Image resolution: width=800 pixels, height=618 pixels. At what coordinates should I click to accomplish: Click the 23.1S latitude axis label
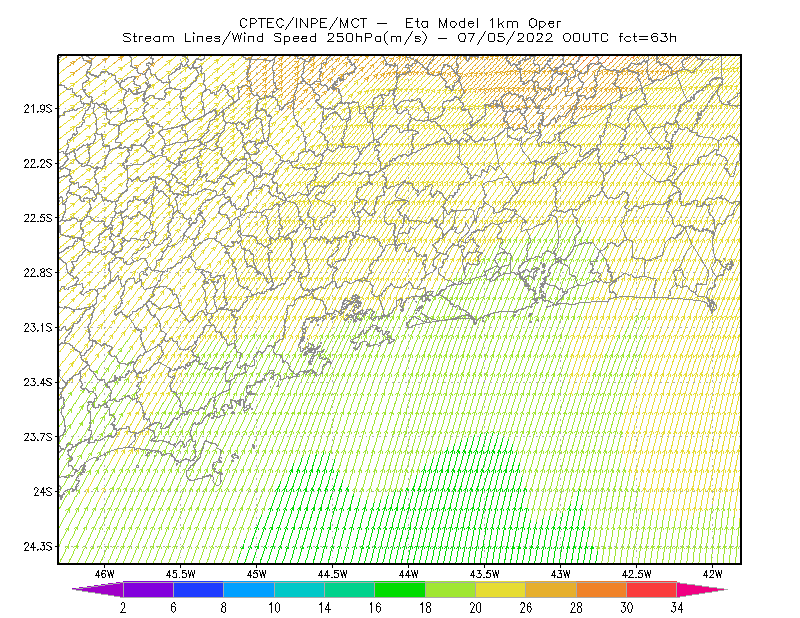tap(38, 328)
